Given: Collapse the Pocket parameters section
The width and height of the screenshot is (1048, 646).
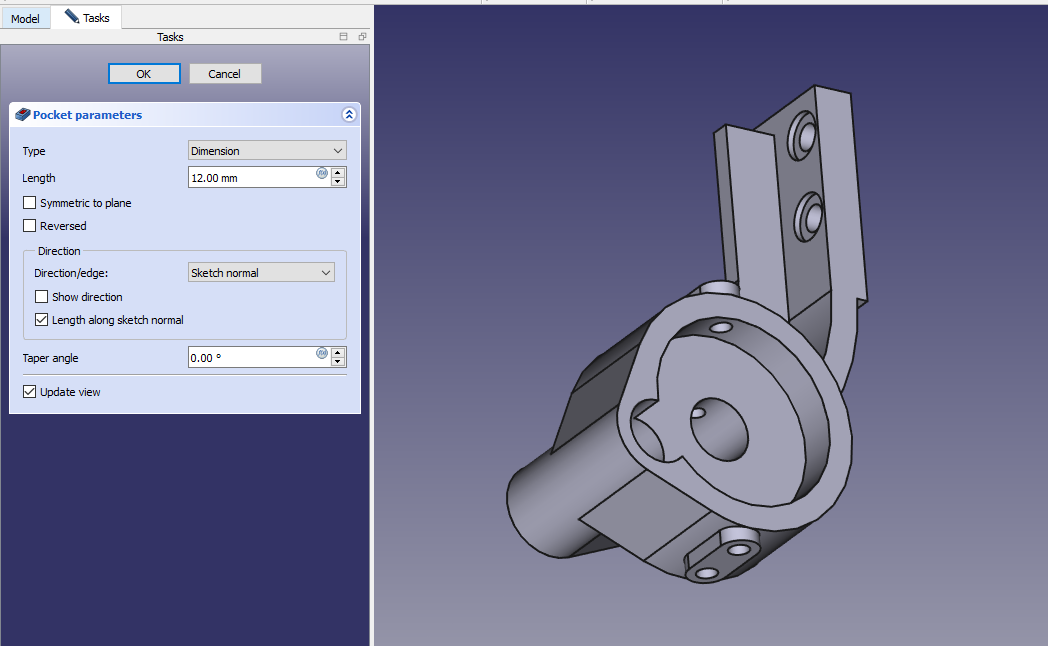Looking at the screenshot, I should [348, 115].
